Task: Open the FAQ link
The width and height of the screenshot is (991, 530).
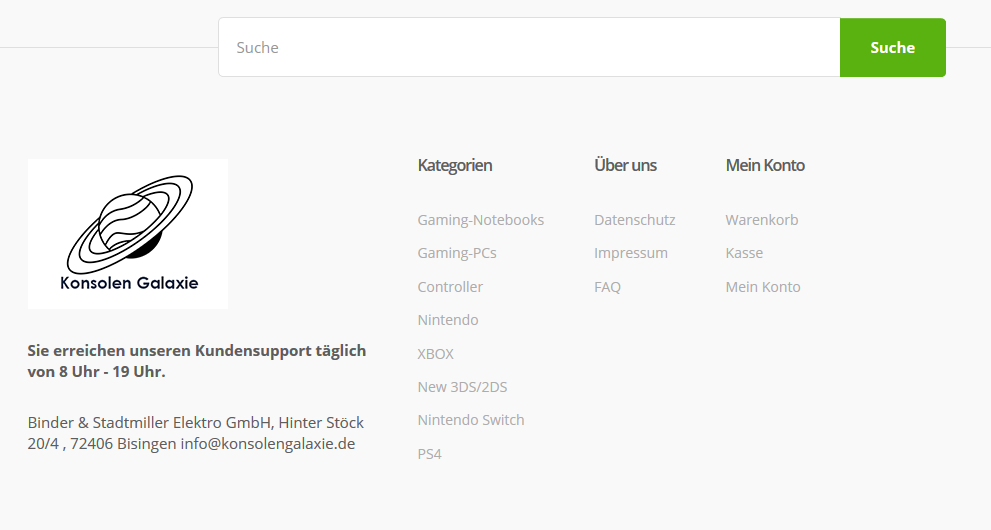Action: point(607,287)
